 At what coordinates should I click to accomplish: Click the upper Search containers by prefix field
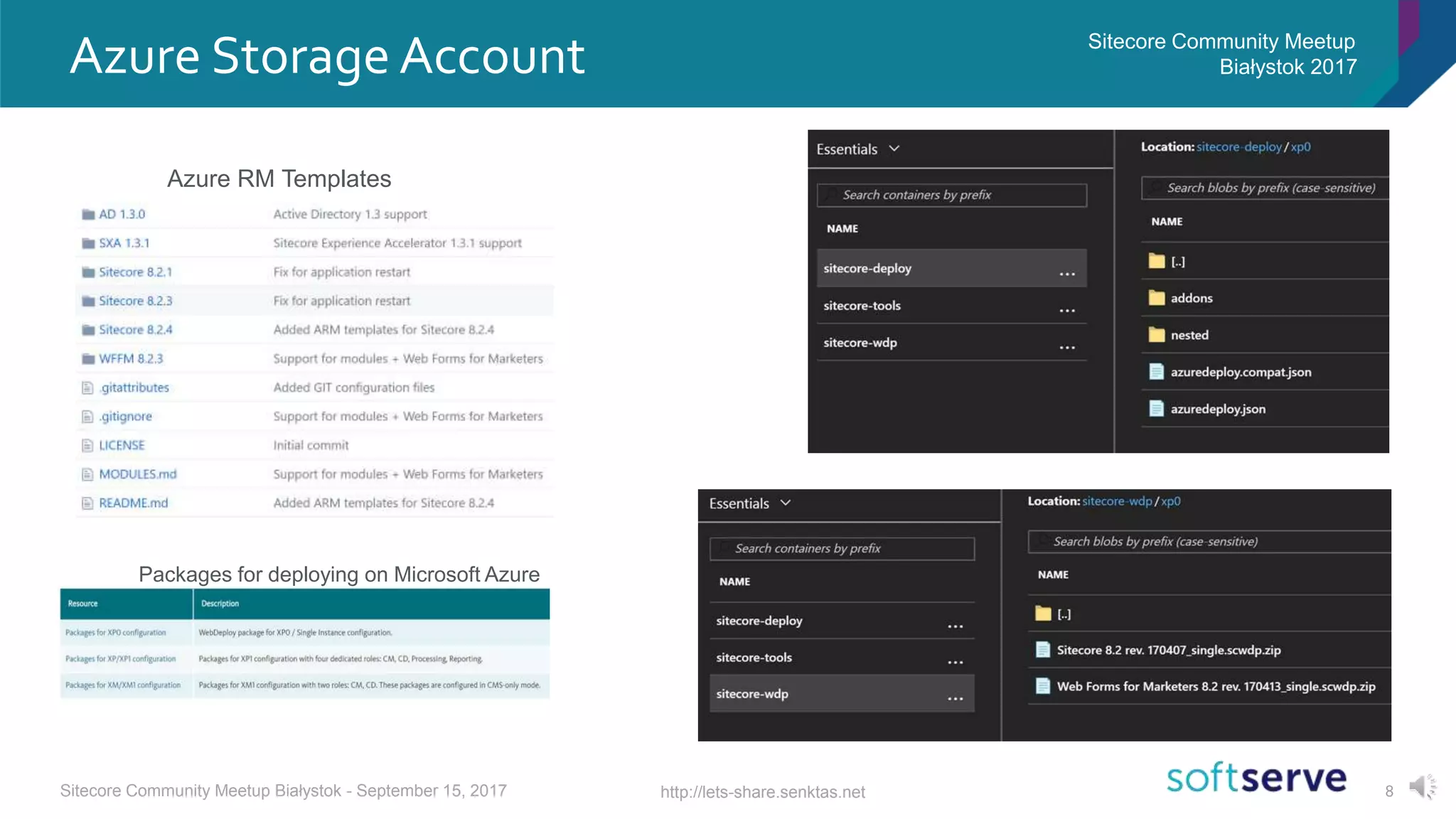[x=952, y=195]
